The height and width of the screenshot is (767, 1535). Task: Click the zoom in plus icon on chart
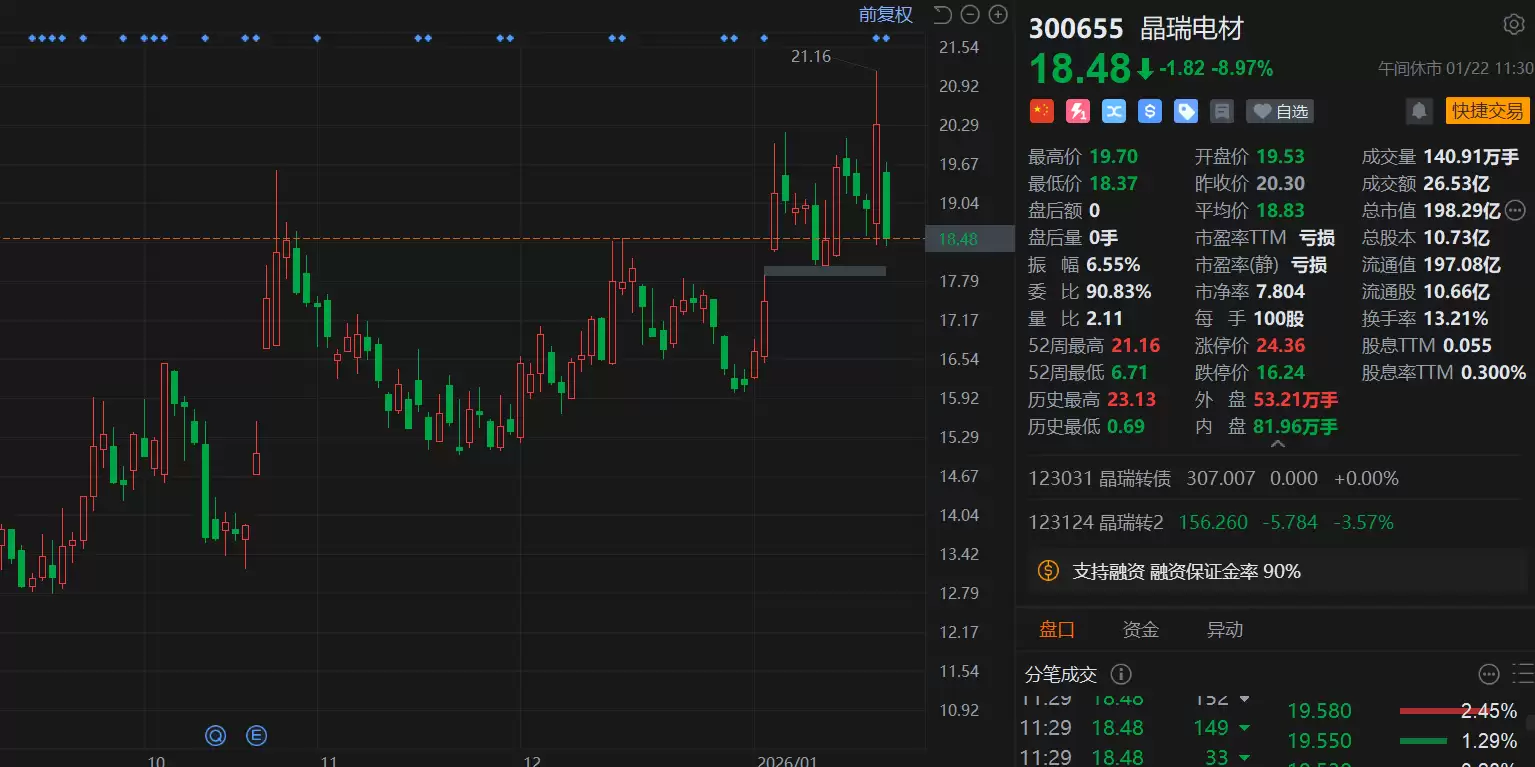pyautogui.click(x=997, y=14)
